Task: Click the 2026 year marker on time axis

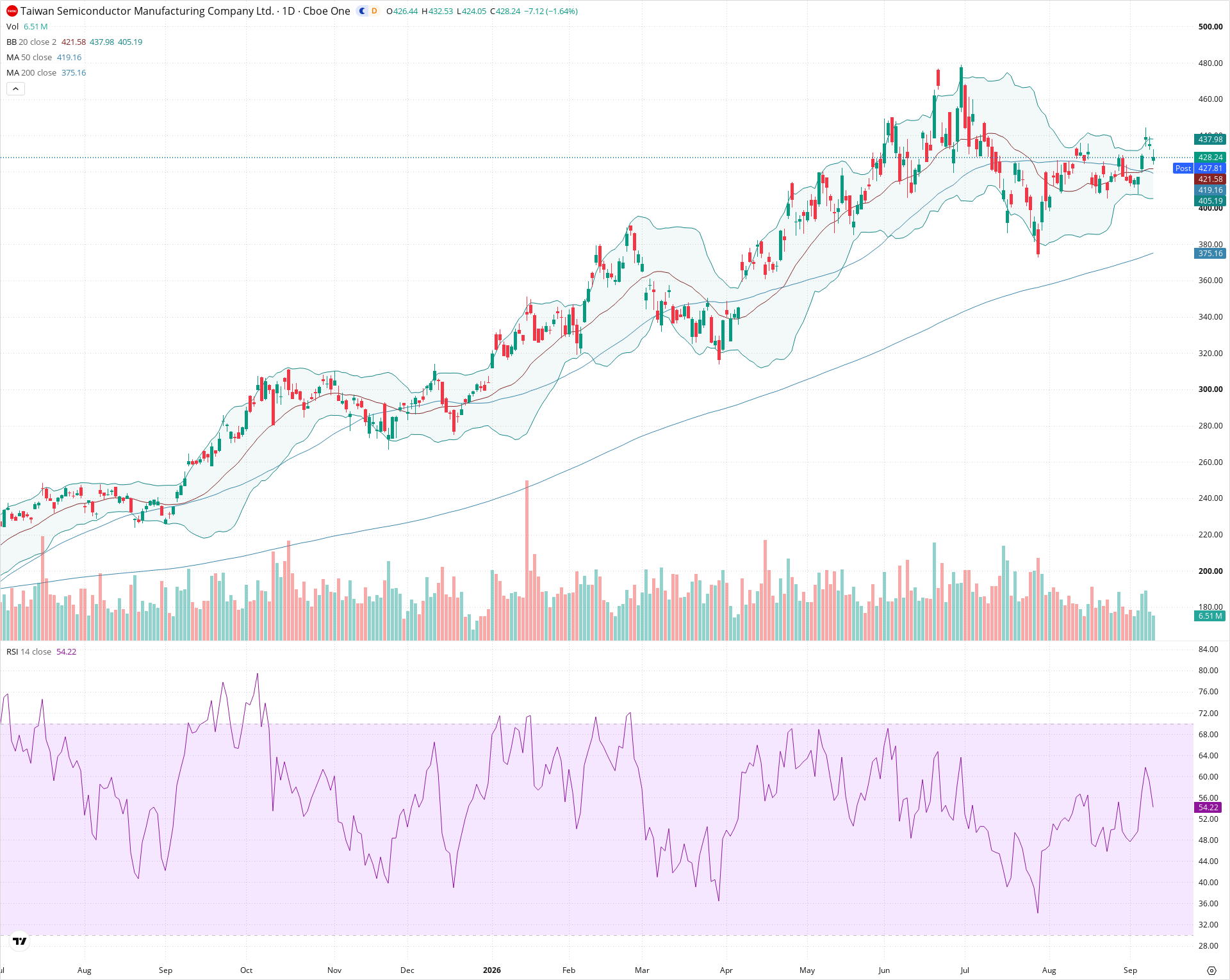Action: [492, 970]
